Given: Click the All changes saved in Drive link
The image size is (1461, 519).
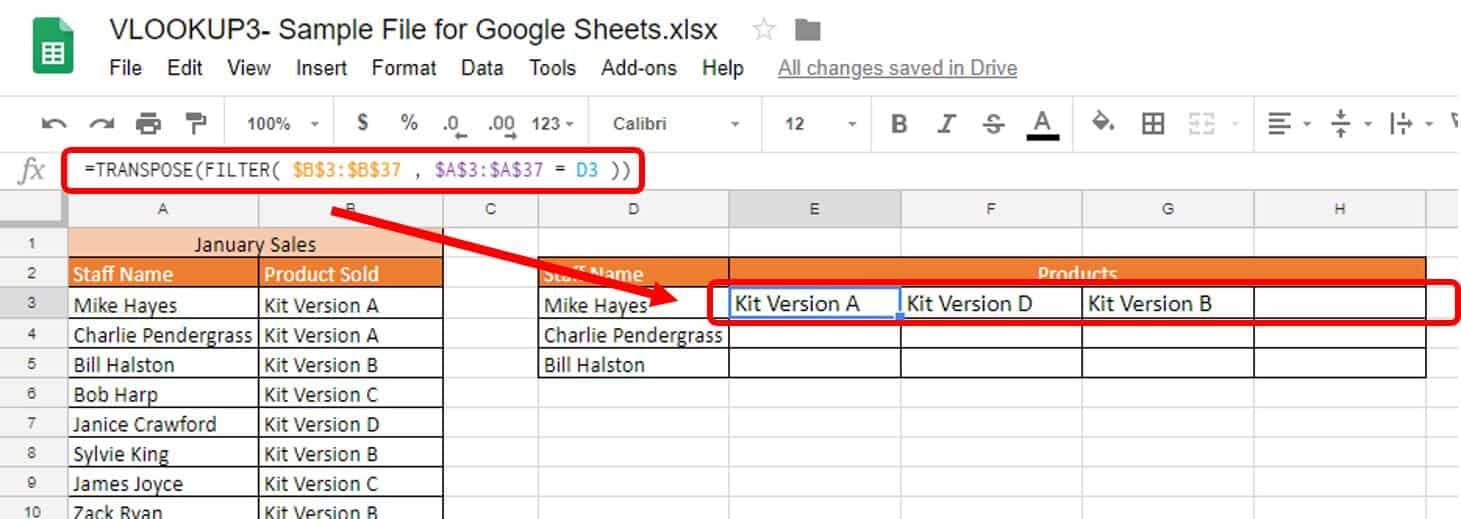Looking at the screenshot, I should tap(897, 68).
